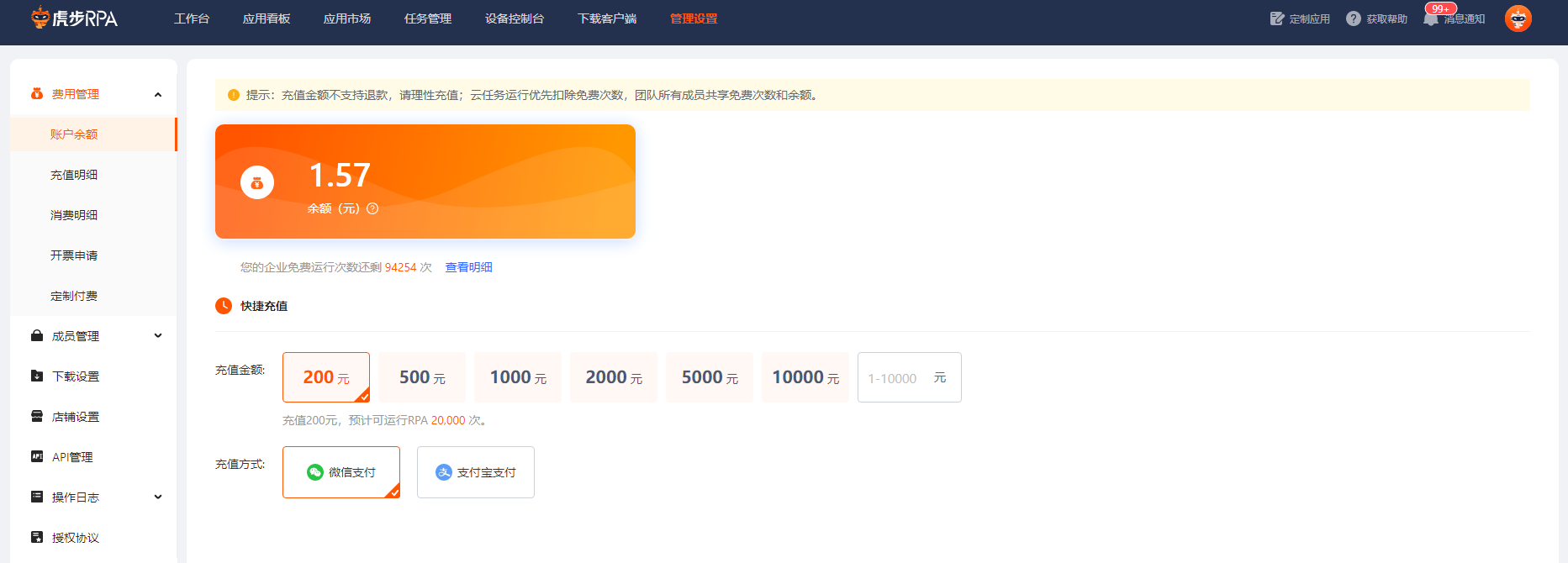Click the 虎步RPA logo
This screenshot has height=563, width=1568.
(x=74, y=18)
